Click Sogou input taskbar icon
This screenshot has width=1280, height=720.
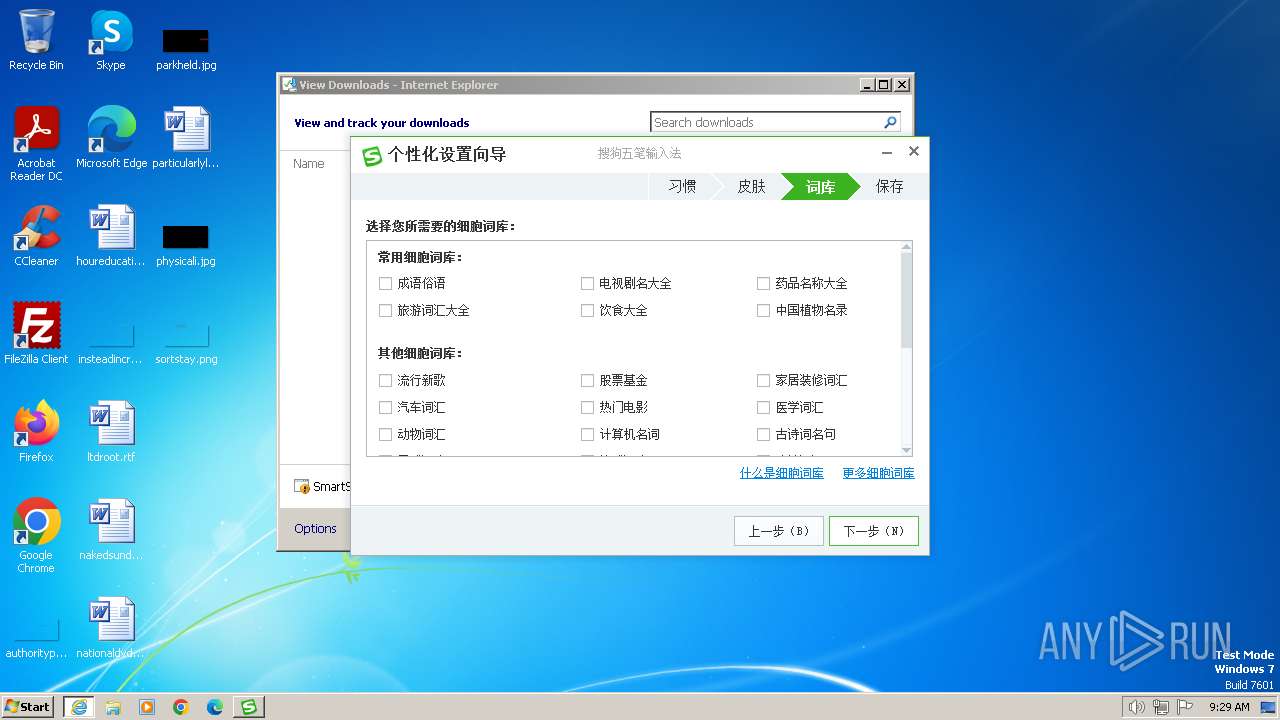249,707
